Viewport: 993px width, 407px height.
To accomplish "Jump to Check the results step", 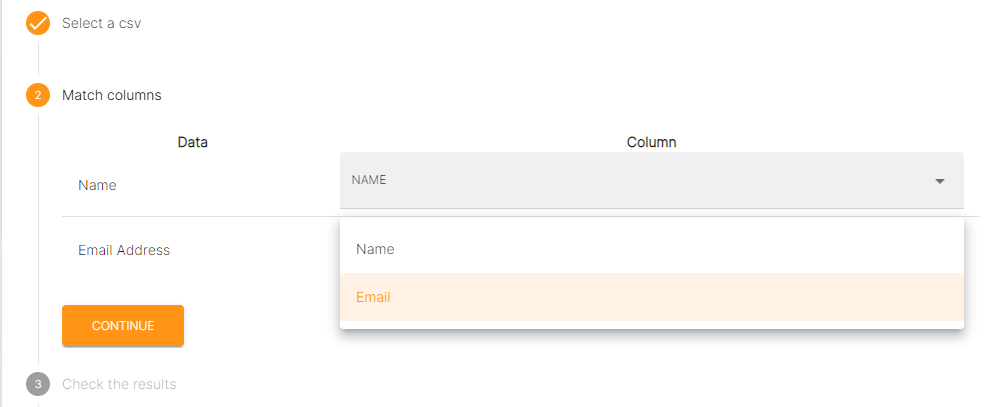I will click(x=118, y=384).
